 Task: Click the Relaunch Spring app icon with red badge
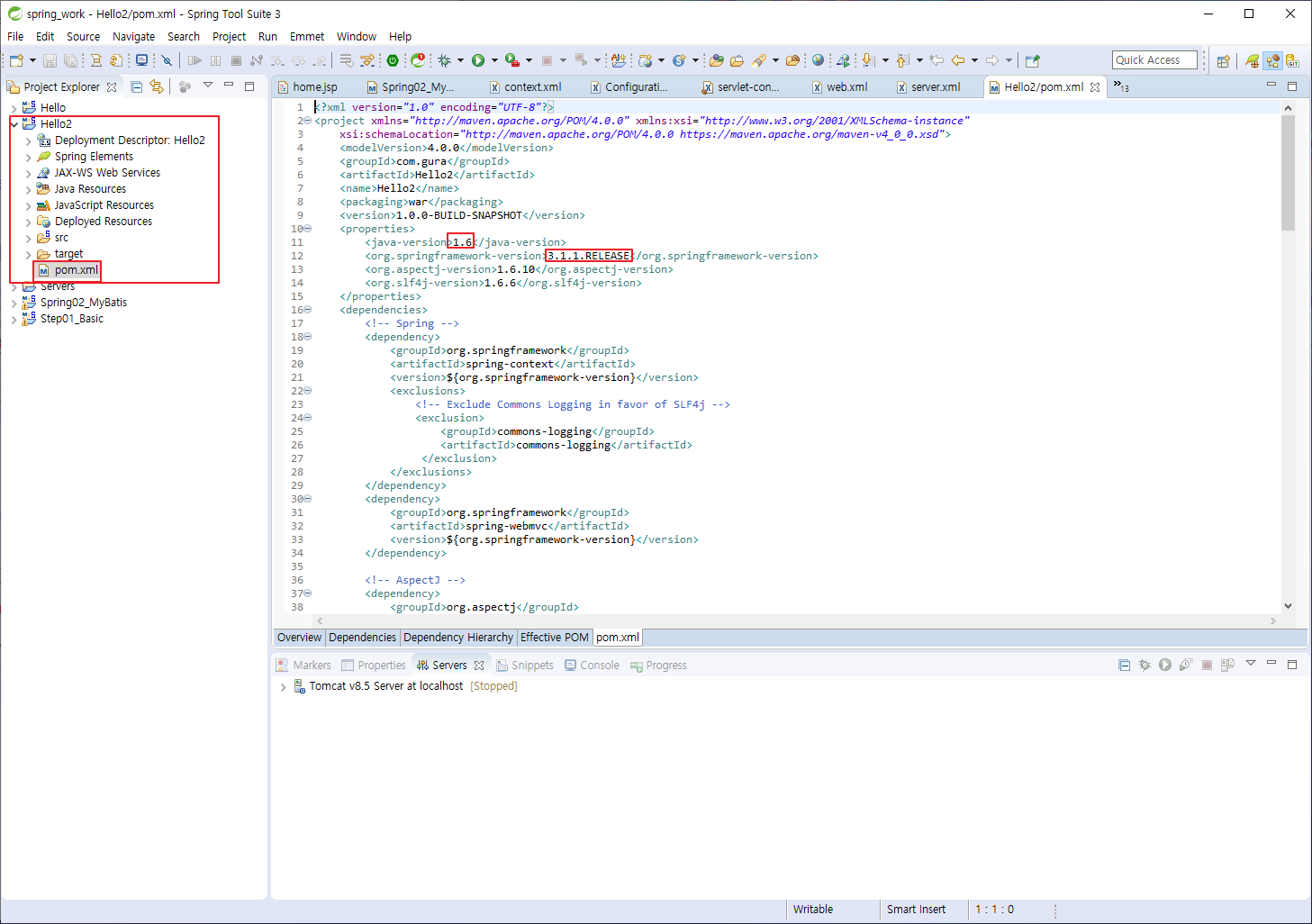pyautogui.click(x=418, y=60)
